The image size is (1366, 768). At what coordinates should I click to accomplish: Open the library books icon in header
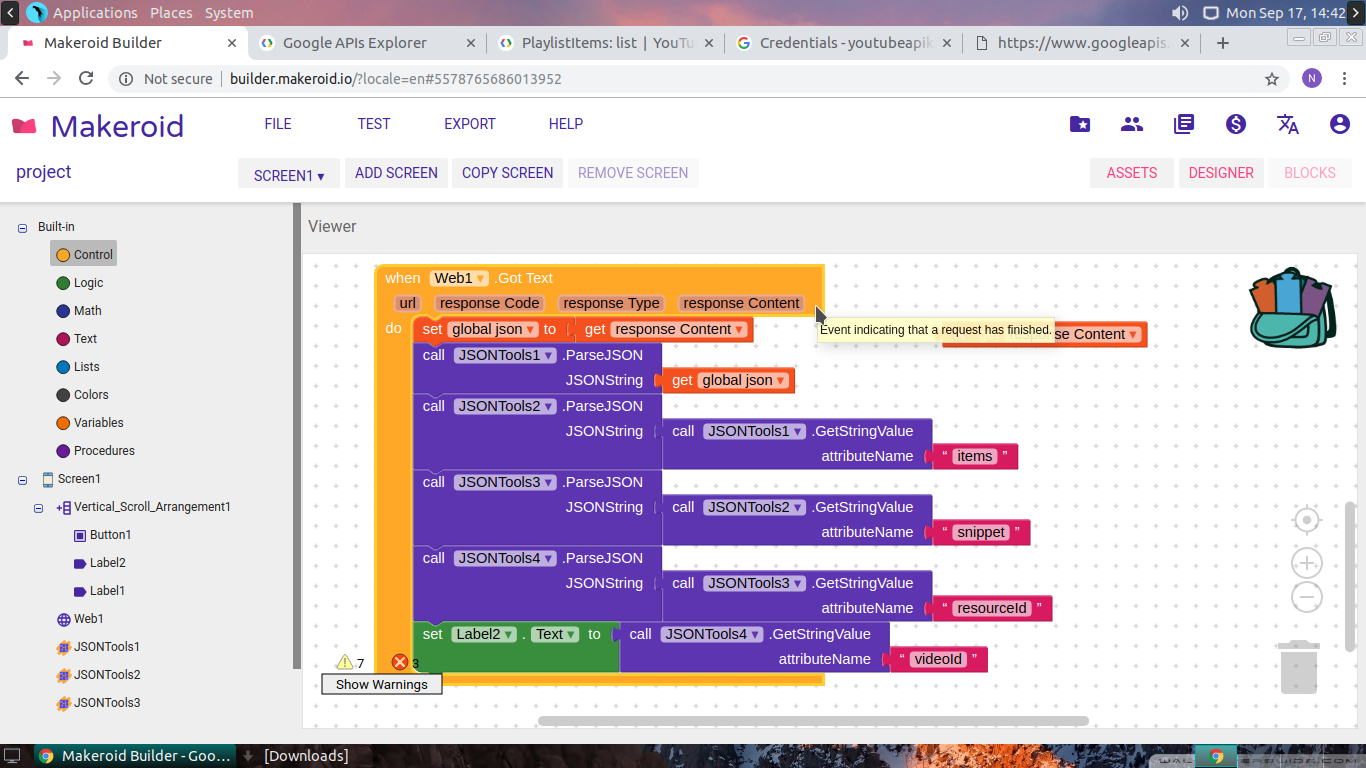point(1184,124)
